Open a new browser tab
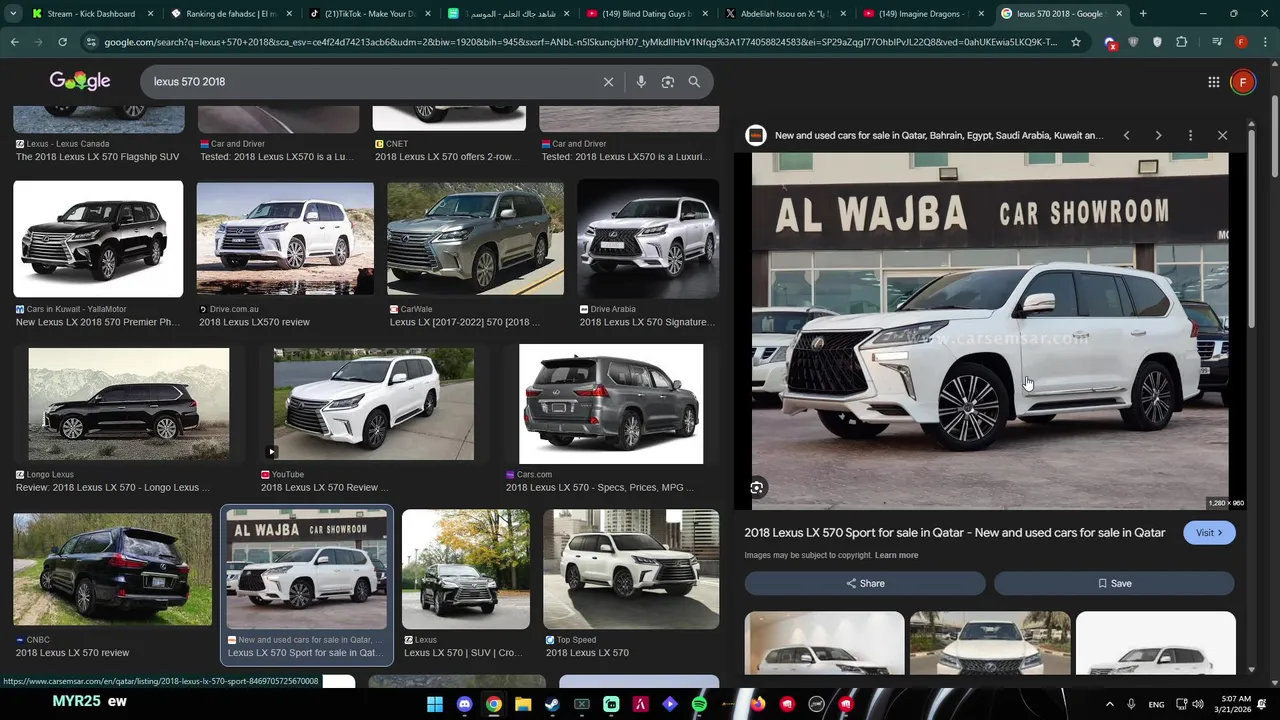The height and width of the screenshot is (720, 1280). pos(1143,14)
